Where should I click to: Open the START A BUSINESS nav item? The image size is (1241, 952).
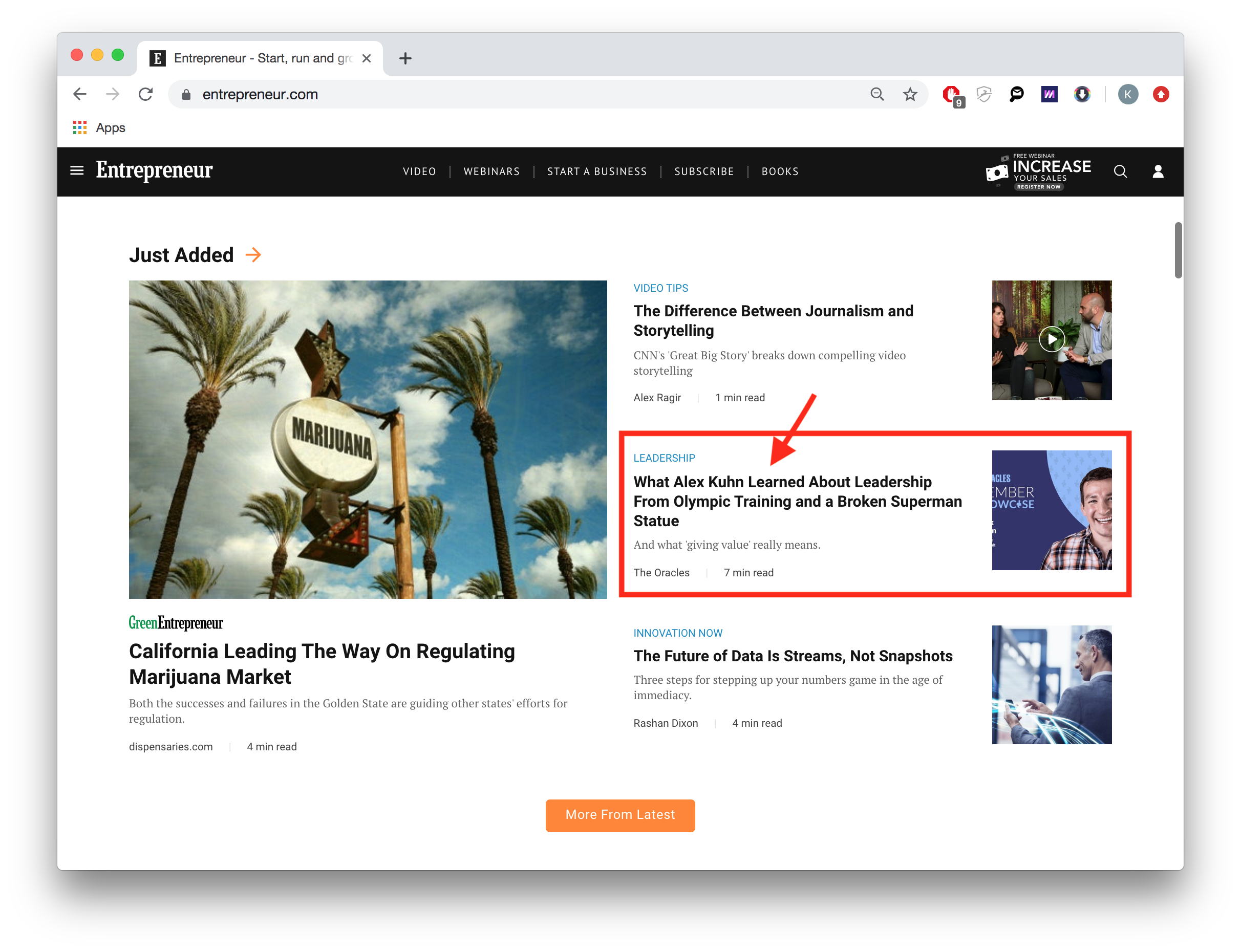click(597, 171)
